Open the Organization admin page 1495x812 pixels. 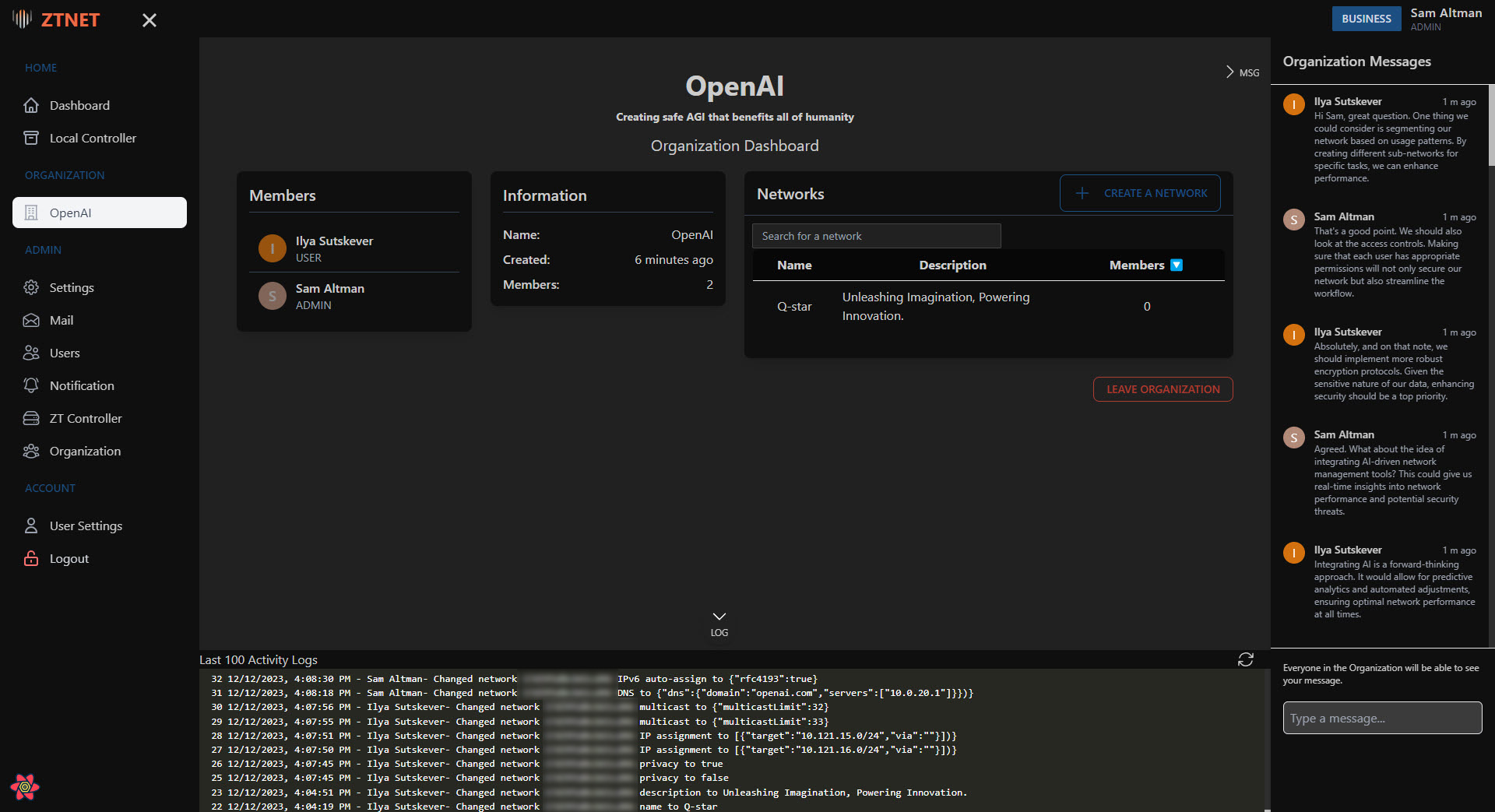[x=85, y=451]
